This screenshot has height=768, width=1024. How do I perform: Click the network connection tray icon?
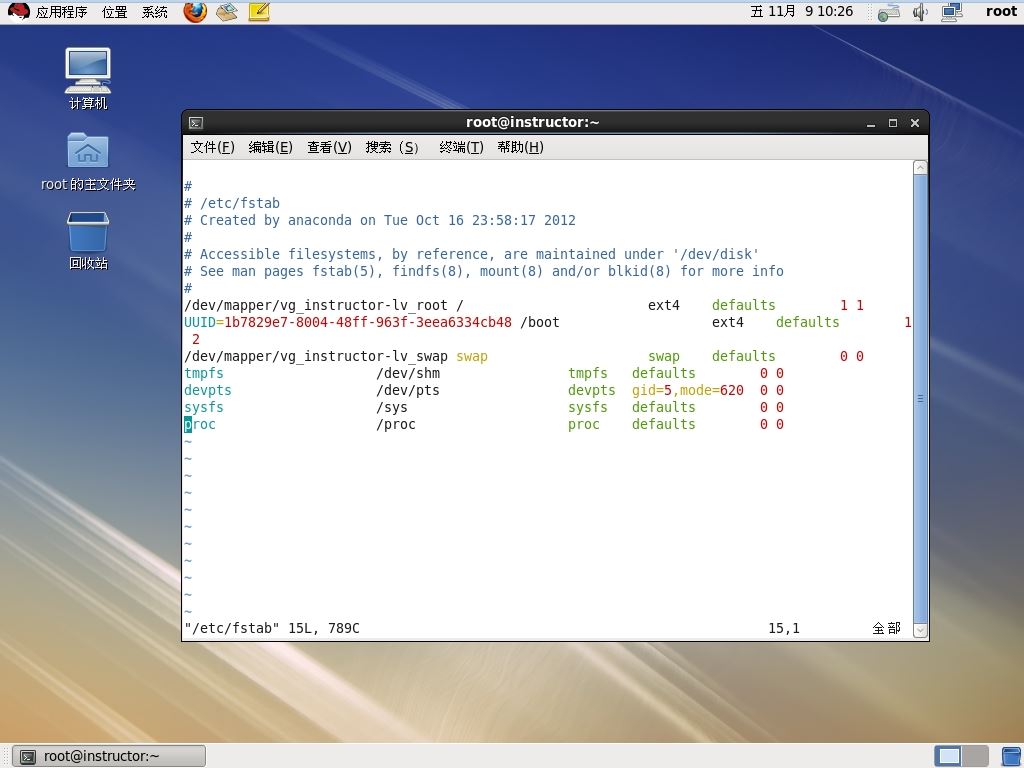coord(889,12)
